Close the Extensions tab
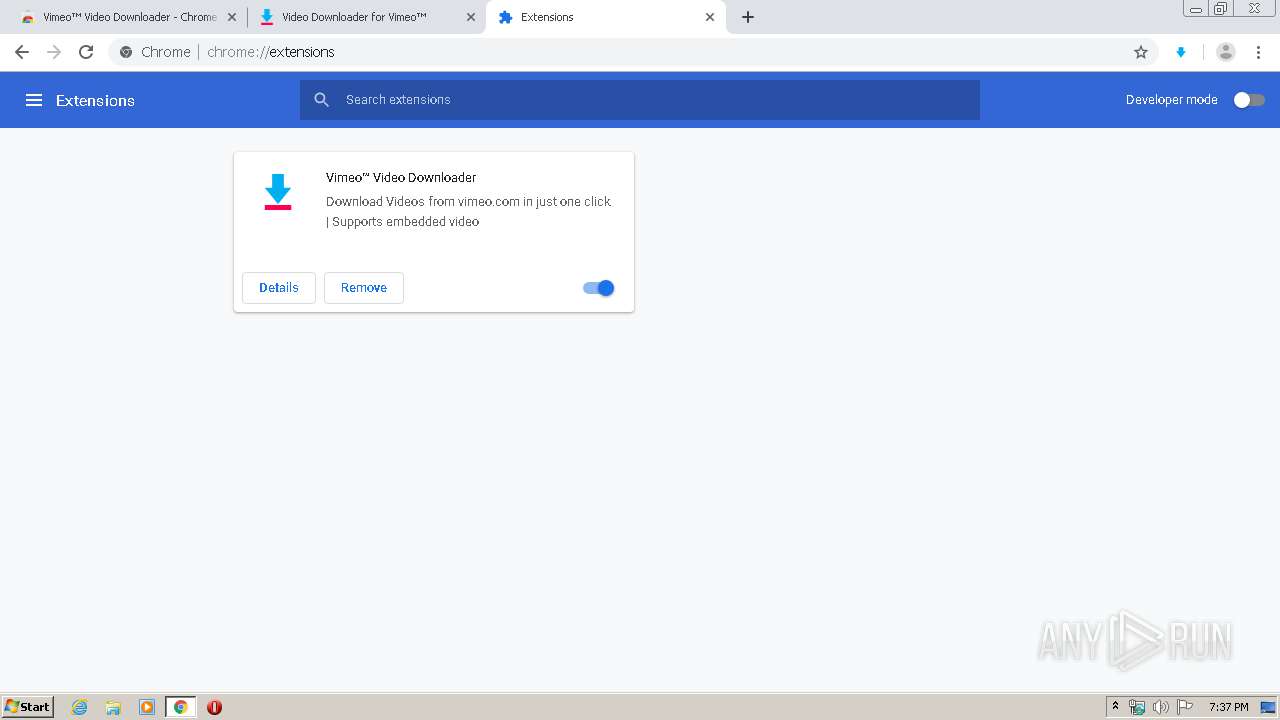1280x720 pixels. tap(710, 17)
